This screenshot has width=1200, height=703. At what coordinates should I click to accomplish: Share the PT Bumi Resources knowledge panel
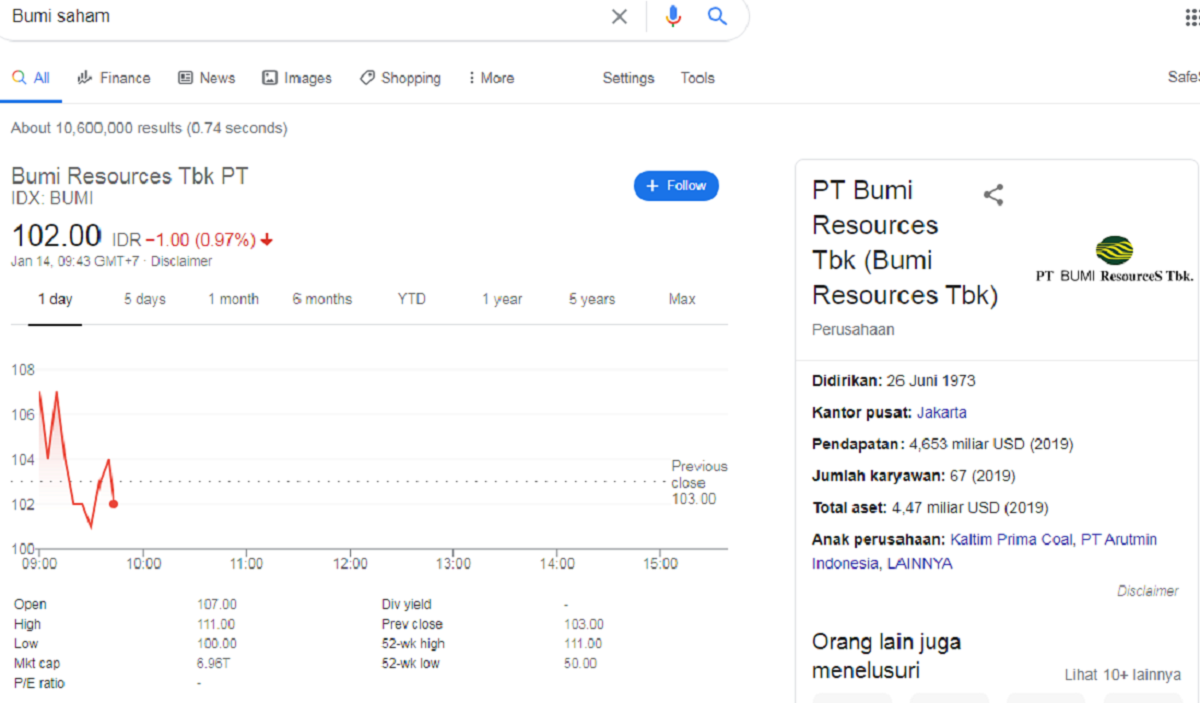(x=993, y=195)
